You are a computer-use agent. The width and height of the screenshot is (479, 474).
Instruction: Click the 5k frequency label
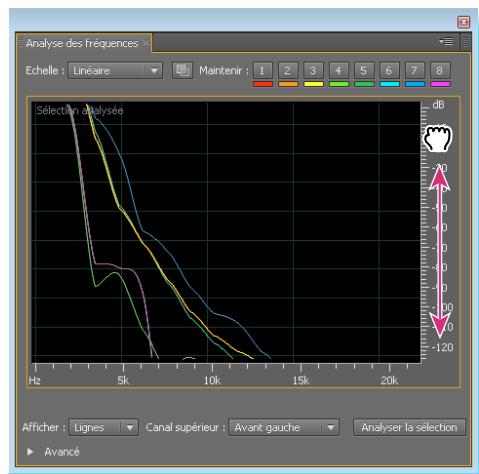coord(123,380)
